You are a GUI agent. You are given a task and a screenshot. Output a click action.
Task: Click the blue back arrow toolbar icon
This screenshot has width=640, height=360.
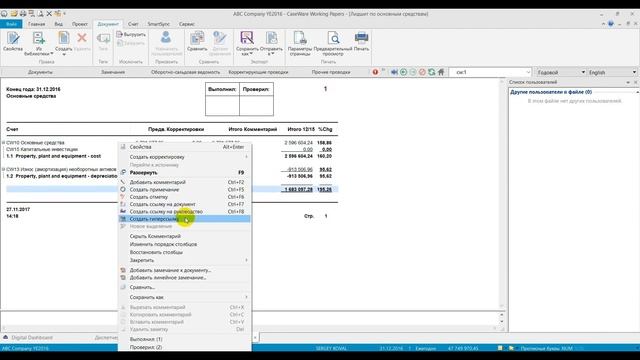(x=394, y=72)
